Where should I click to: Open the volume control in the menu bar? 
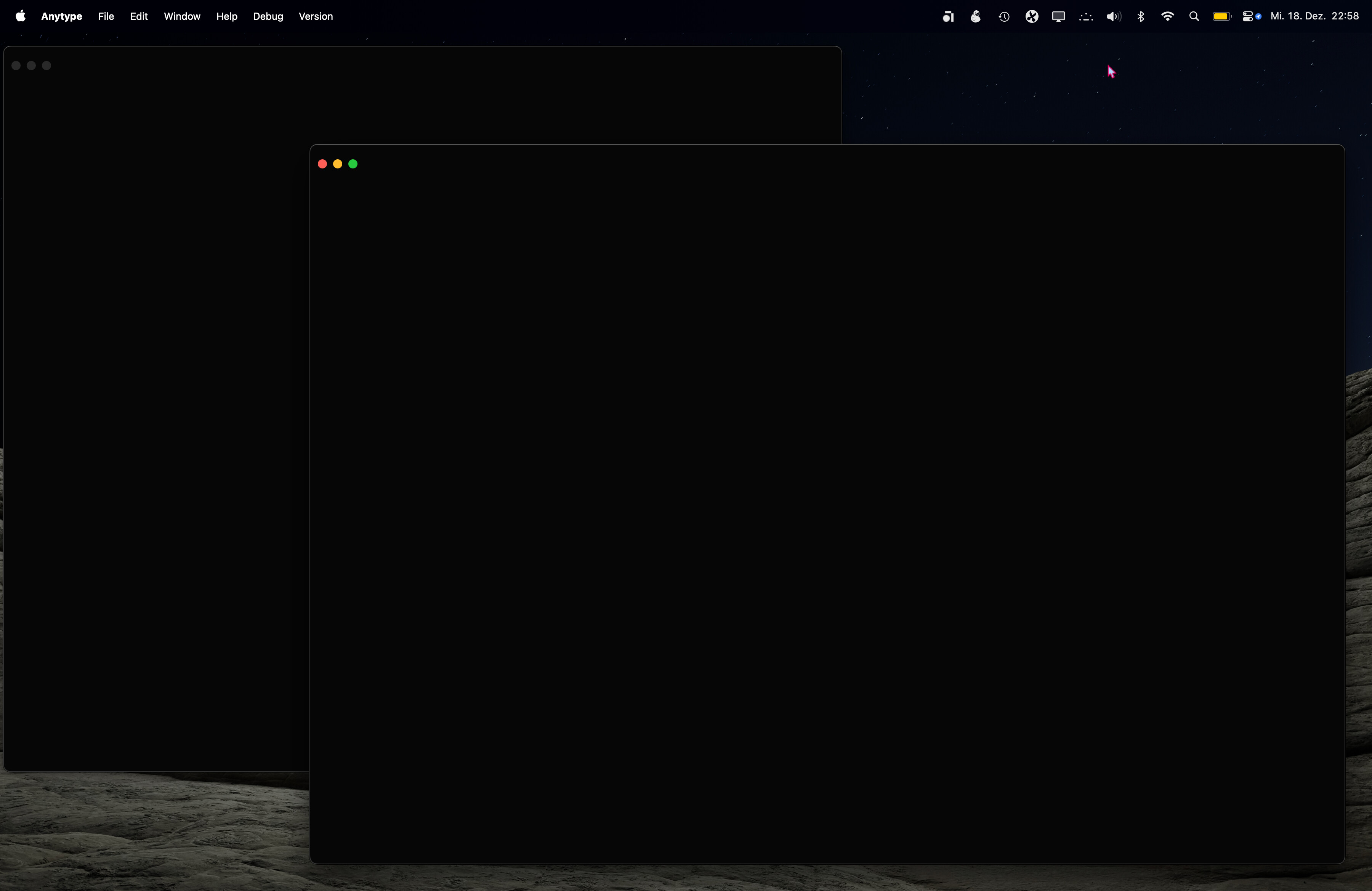coord(1114,16)
